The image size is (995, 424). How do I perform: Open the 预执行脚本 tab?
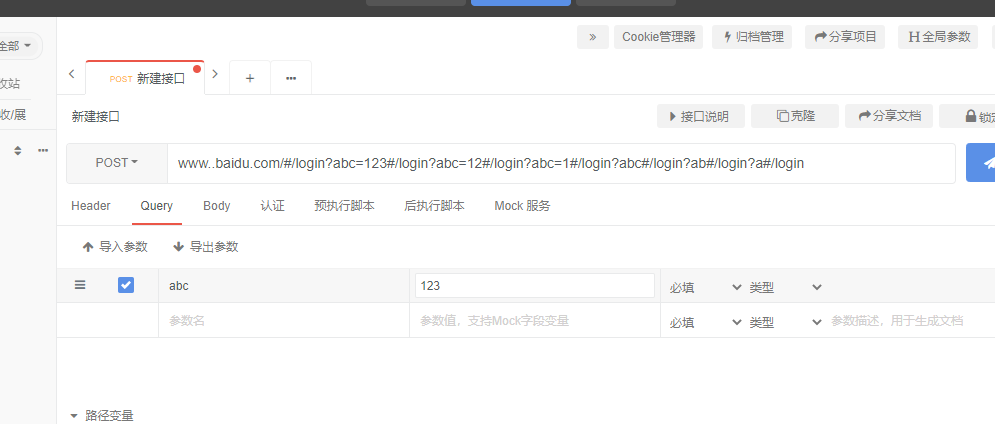click(x=344, y=206)
